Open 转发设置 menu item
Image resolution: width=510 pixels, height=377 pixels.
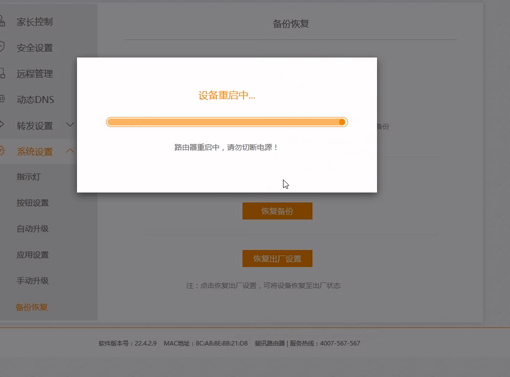(35, 126)
